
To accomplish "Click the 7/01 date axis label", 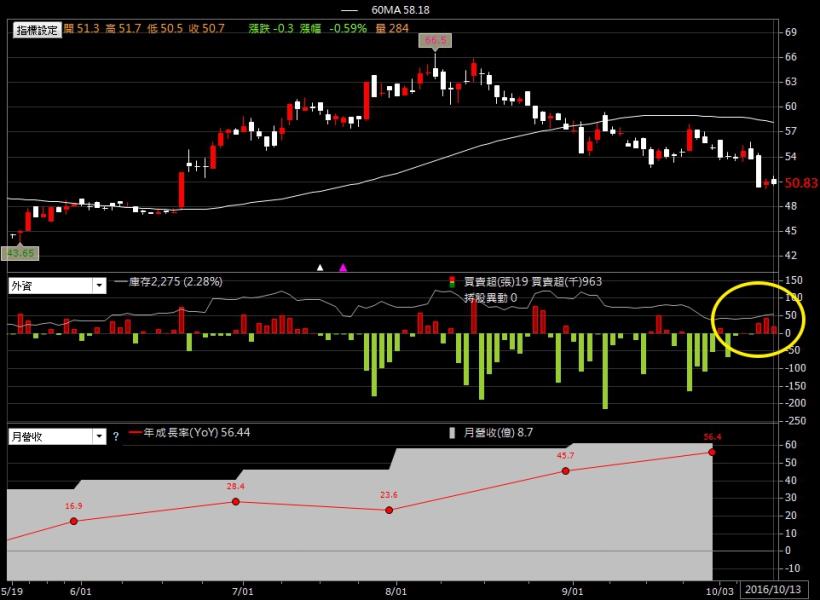I will pos(243,591).
